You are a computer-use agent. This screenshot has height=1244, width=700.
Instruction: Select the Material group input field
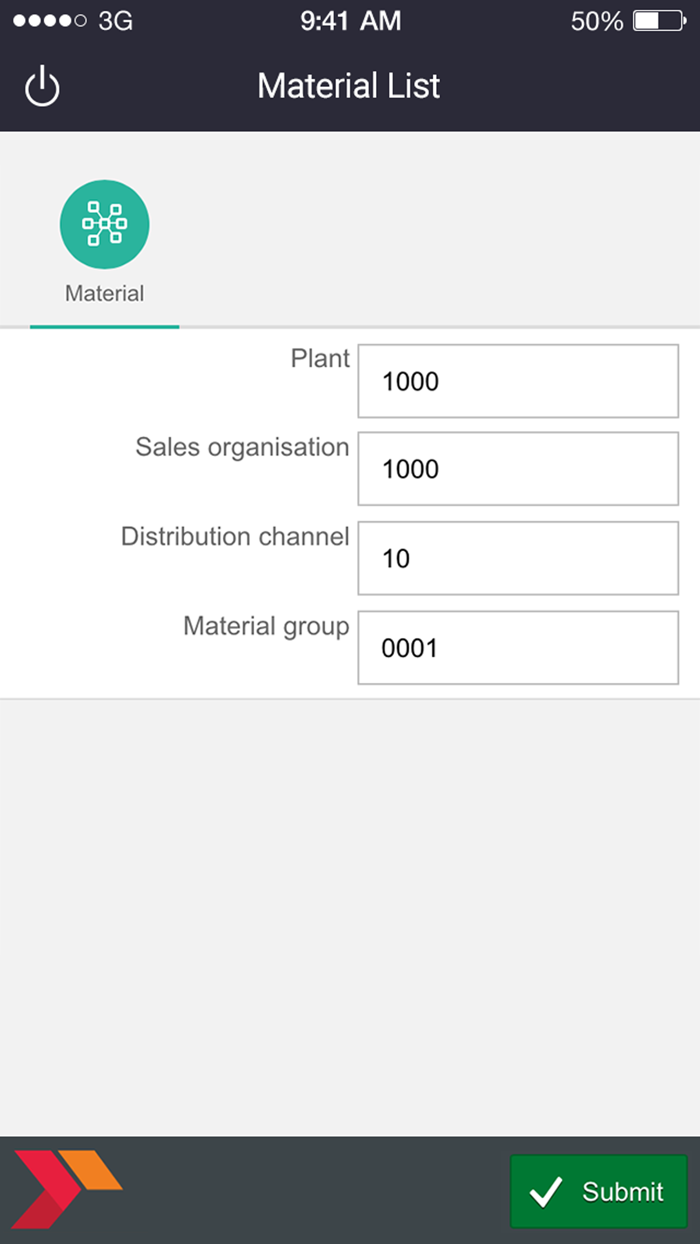[517, 647]
